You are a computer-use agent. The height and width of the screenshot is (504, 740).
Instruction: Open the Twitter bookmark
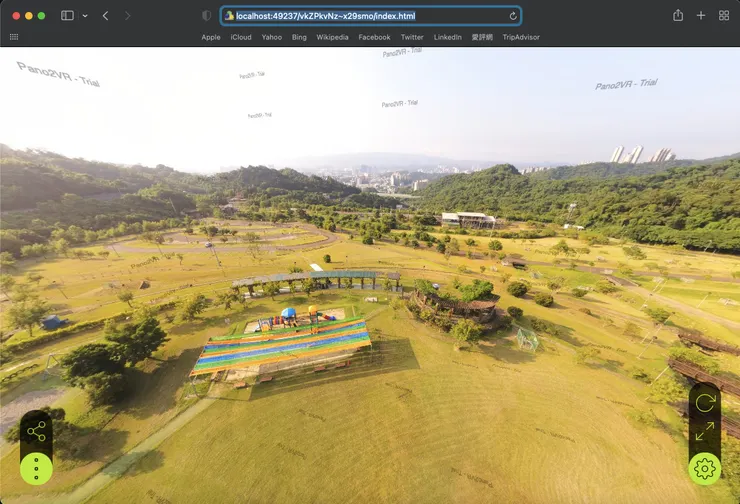coord(412,37)
